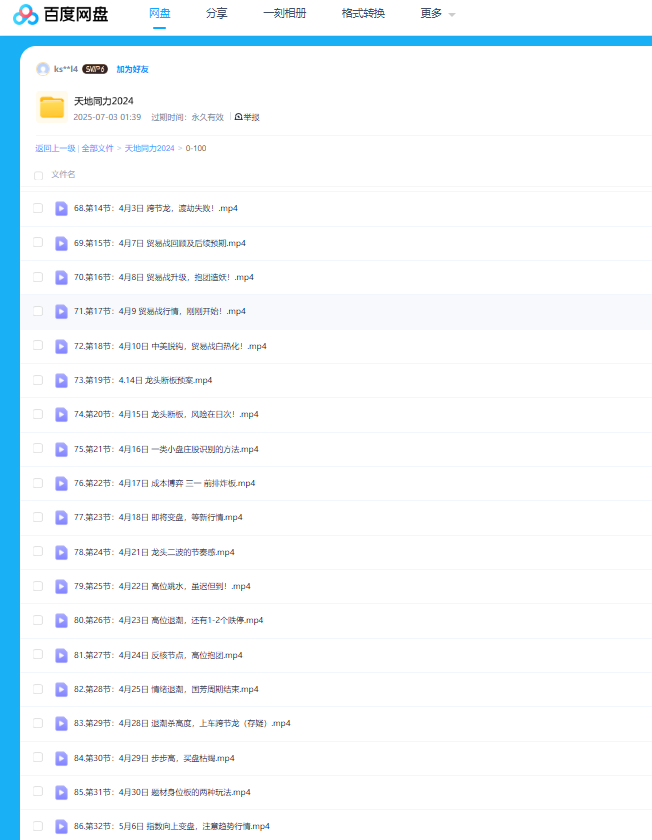Go back via 返回上一级 link

tap(55, 148)
